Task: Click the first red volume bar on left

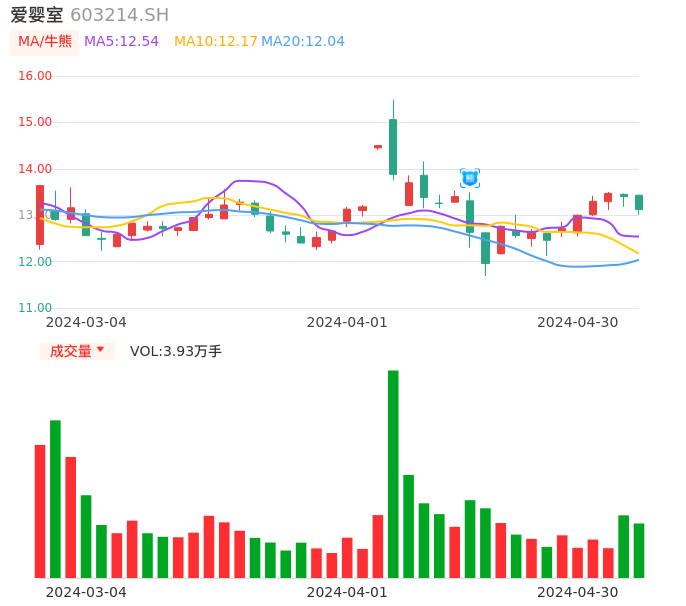Action: tap(40, 510)
